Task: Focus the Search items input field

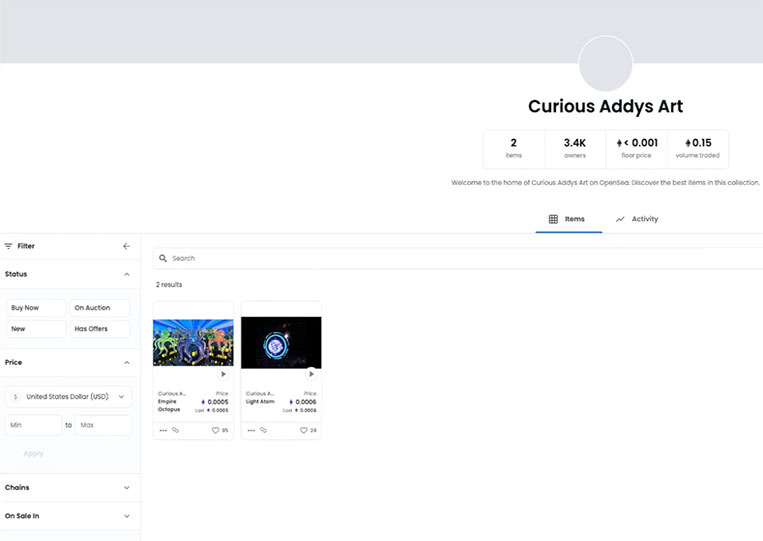Action: (457, 258)
